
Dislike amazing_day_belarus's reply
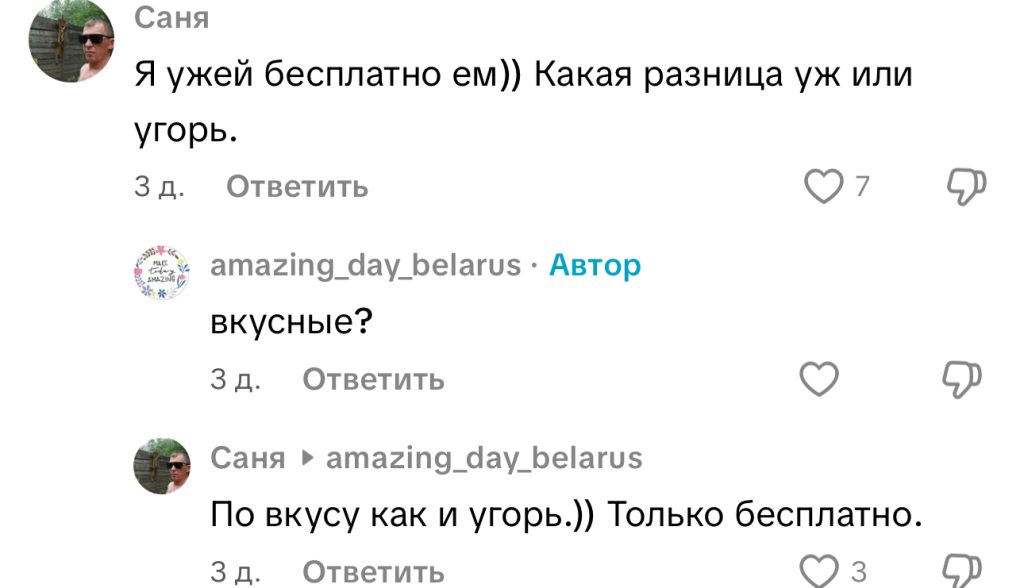[x=962, y=378]
